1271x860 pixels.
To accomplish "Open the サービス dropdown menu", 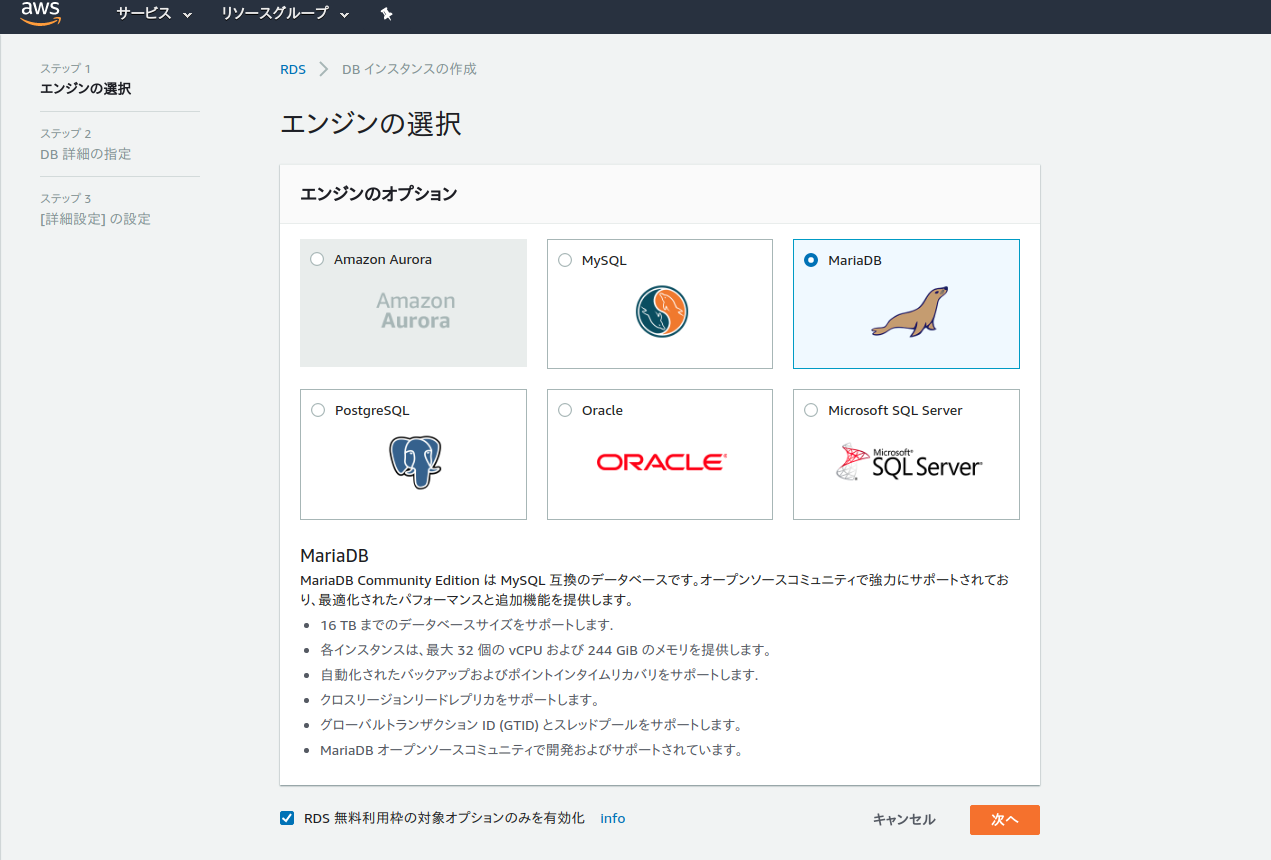I will pos(144,14).
